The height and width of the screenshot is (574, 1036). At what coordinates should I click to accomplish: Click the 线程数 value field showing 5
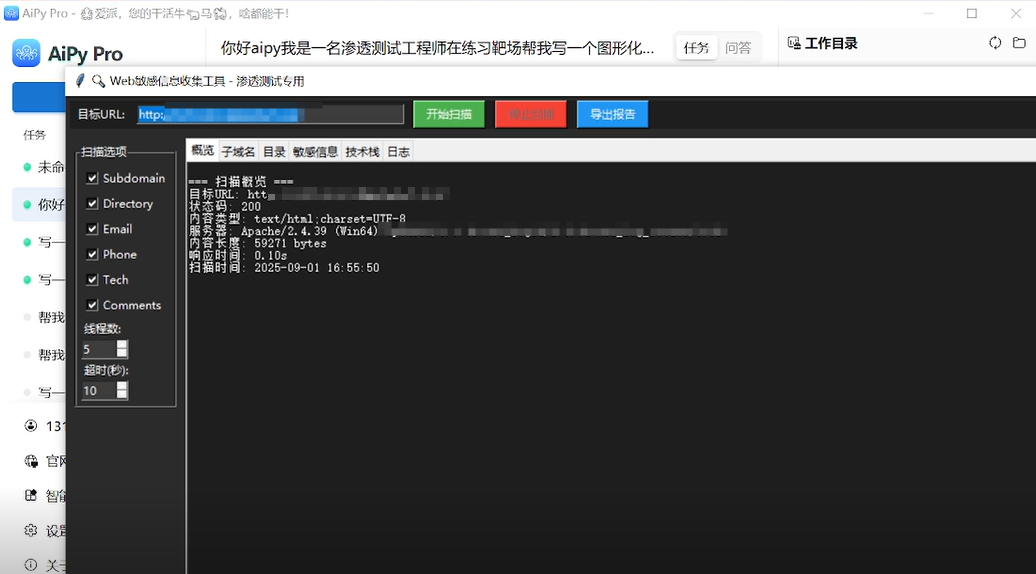[99, 349]
